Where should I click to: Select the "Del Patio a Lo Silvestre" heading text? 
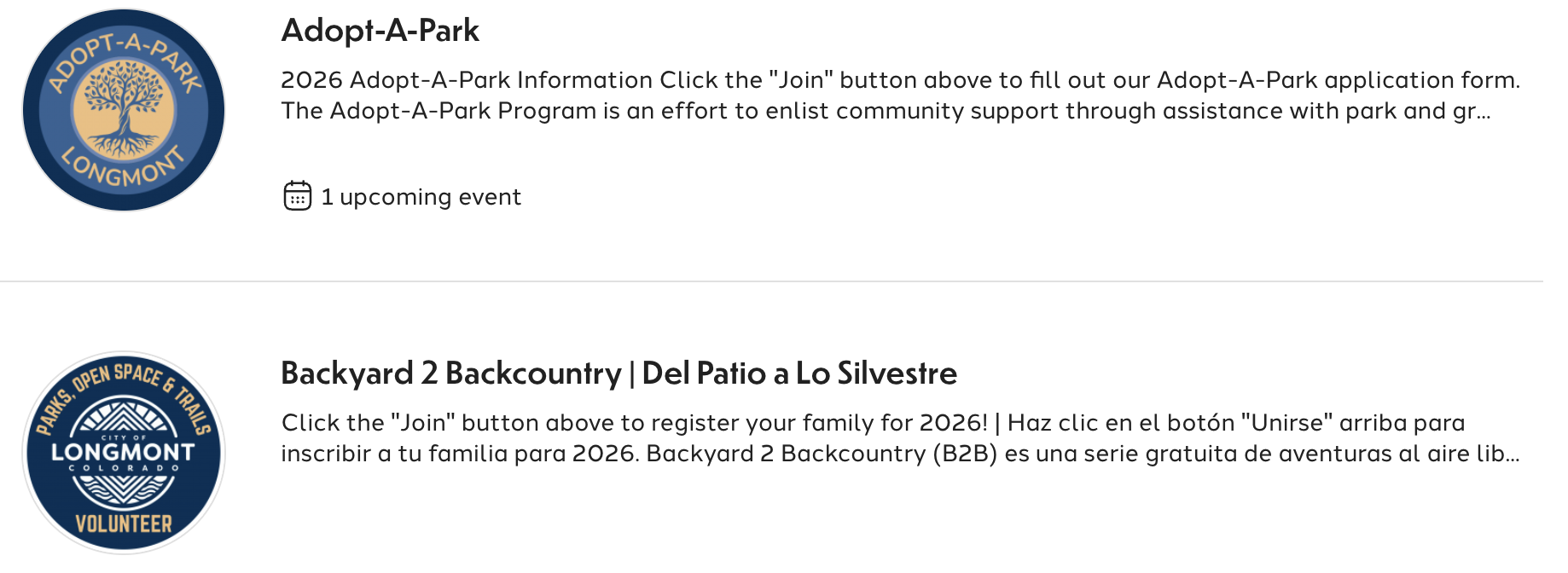tap(799, 373)
